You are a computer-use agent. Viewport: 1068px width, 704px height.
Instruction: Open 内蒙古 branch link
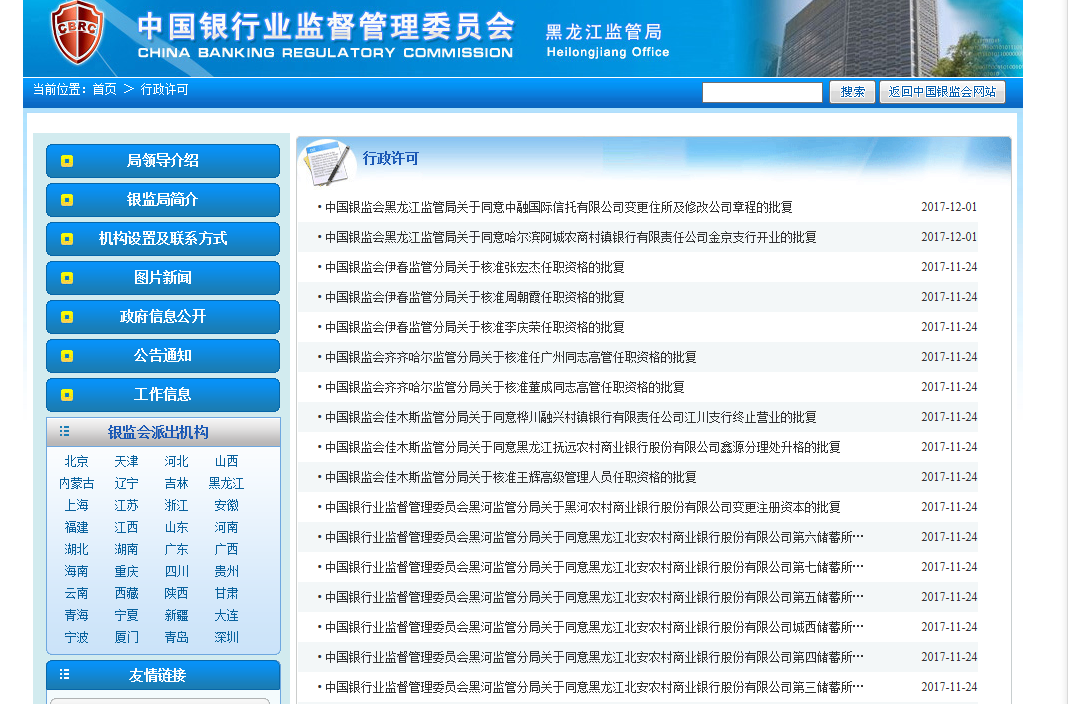76,483
